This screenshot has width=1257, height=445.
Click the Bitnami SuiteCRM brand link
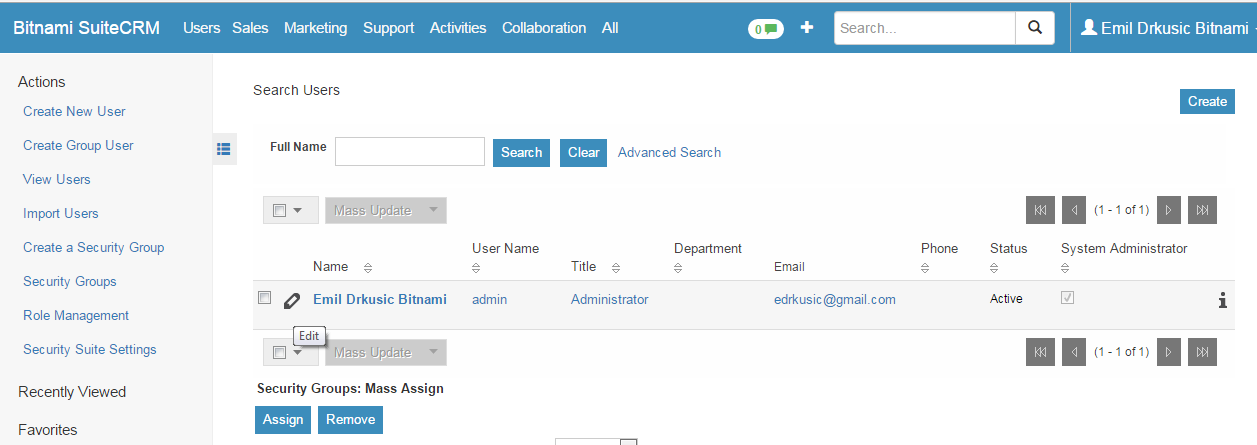click(86, 28)
